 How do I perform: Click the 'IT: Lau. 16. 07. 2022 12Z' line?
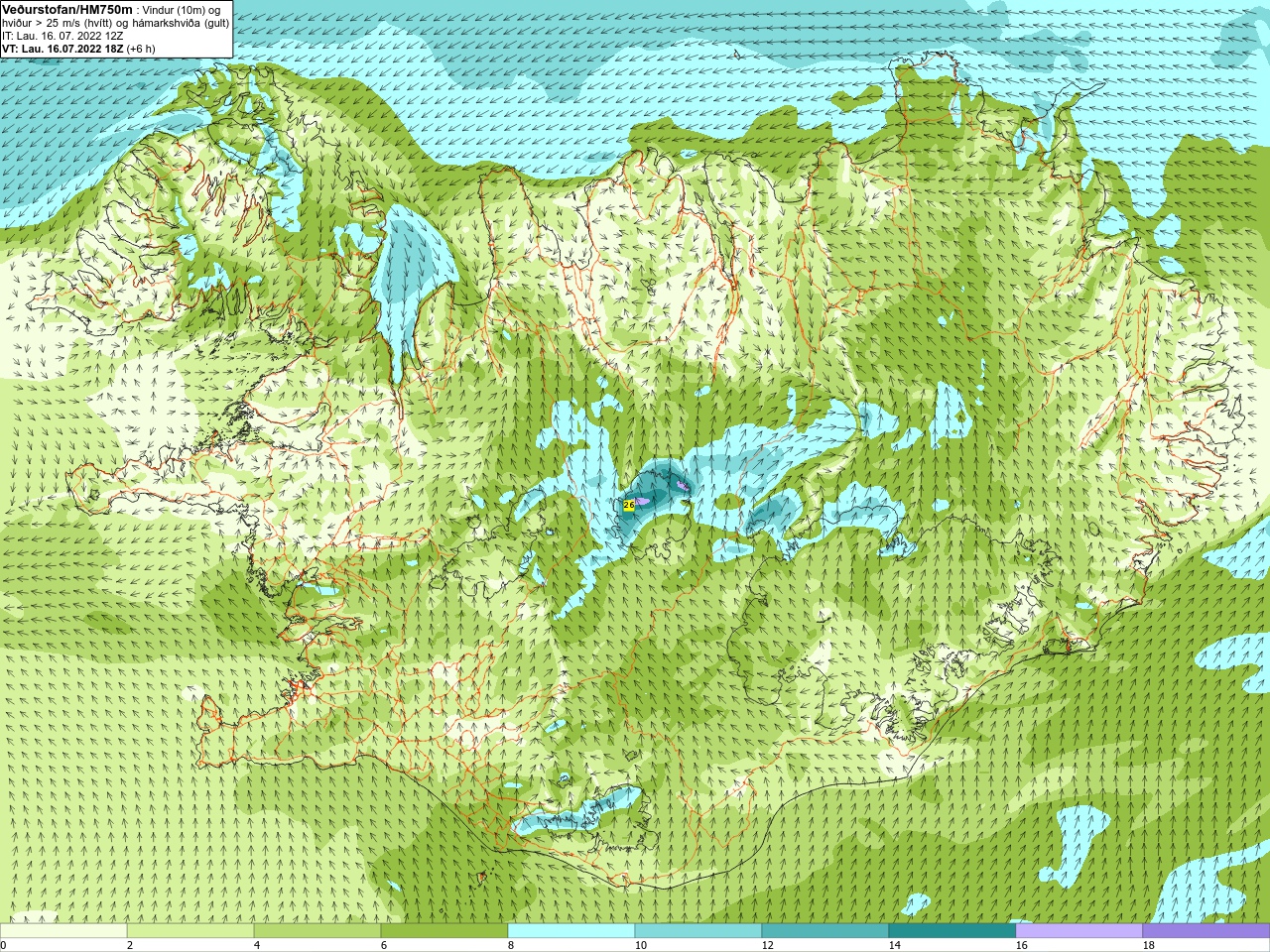pyautogui.click(x=63, y=35)
